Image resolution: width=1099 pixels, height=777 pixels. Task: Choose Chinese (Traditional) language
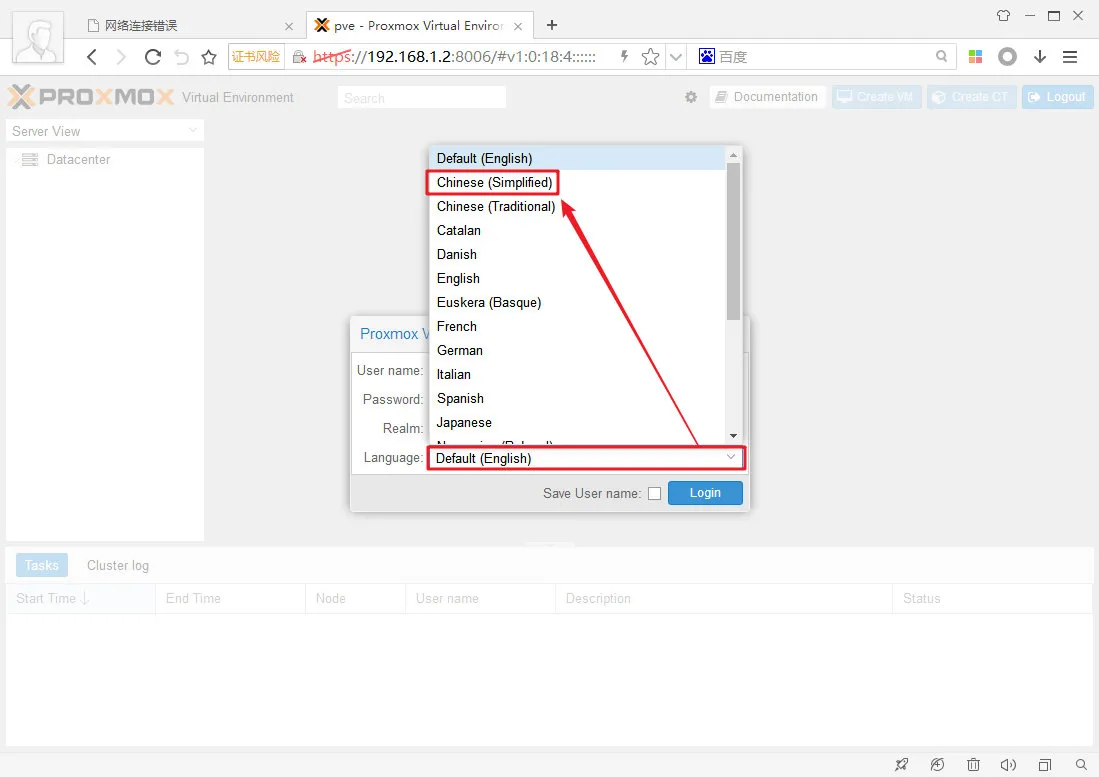point(577,206)
